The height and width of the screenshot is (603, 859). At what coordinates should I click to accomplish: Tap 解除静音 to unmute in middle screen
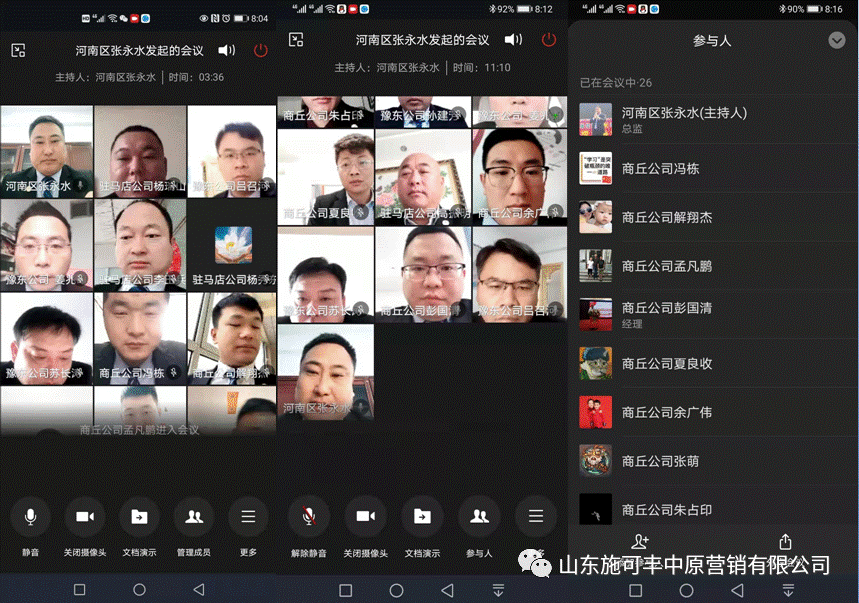[x=308, y=516]
